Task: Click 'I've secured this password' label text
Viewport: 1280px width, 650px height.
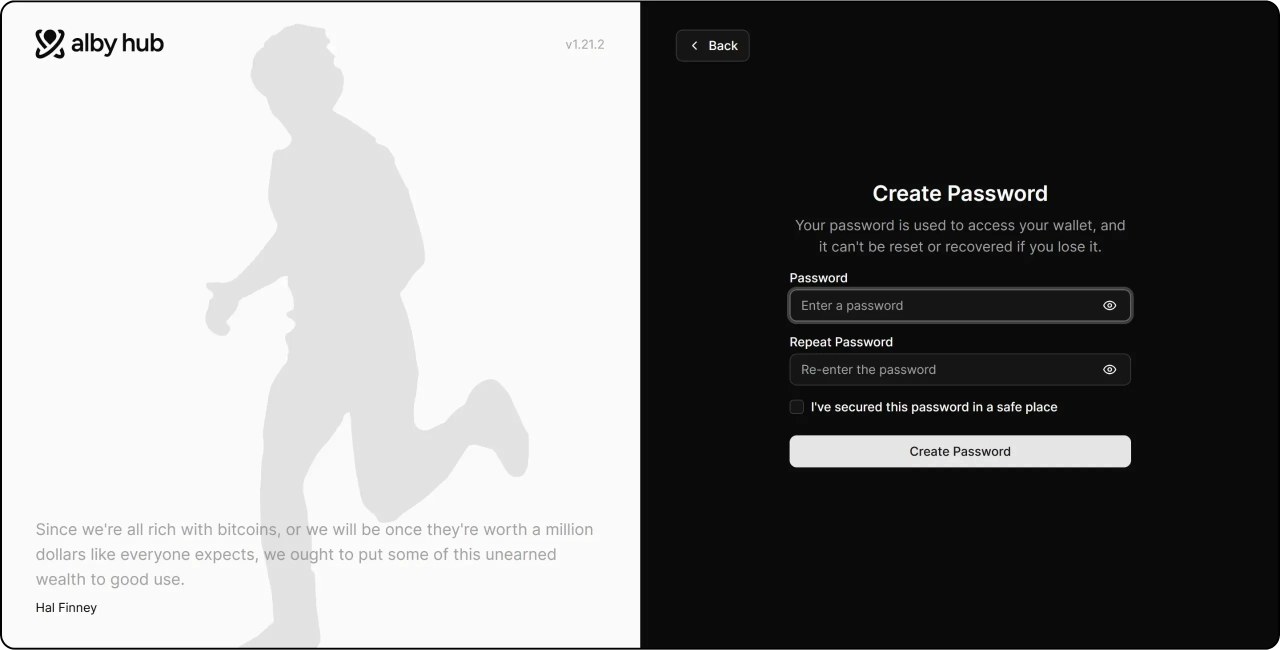Action: coord(933,407)
